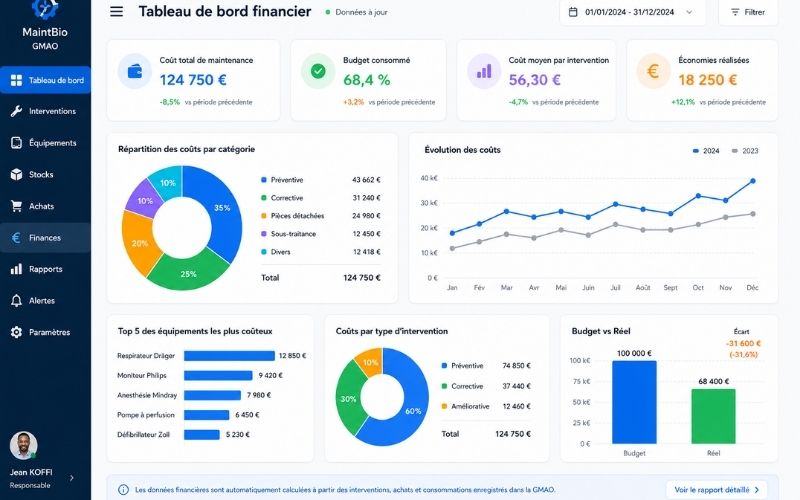Open the Finances section
Image resolution: width=800 pixels, height=500 pixels.
tap(45, 238)
